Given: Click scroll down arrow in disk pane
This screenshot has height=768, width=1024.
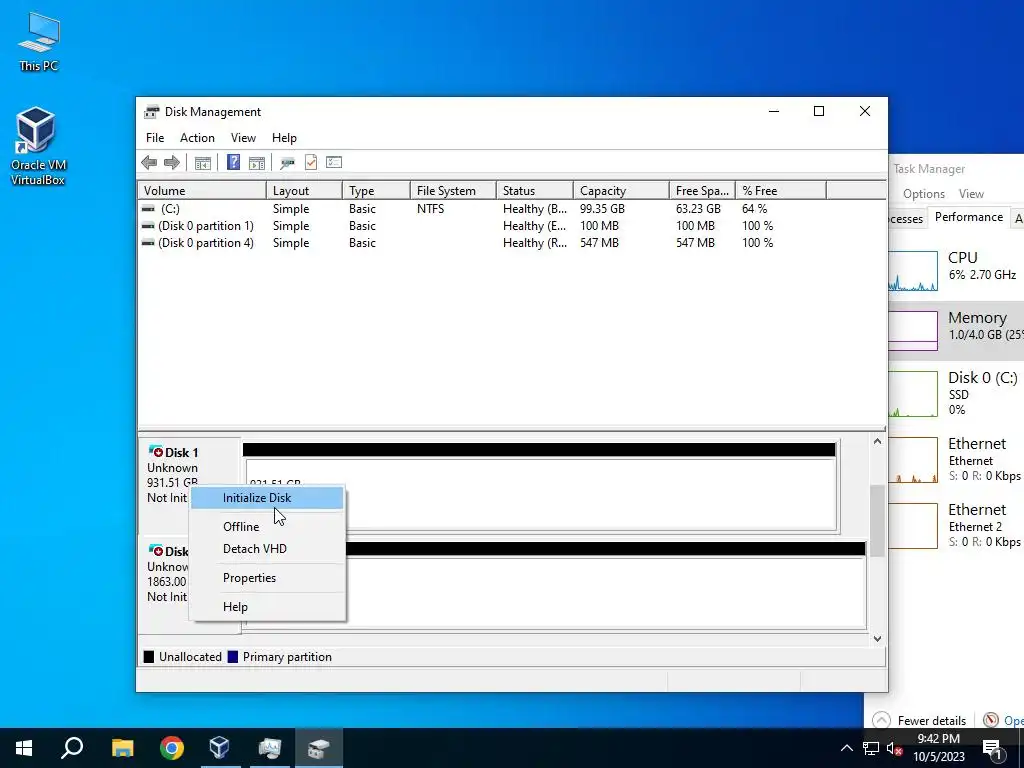Looking at the screenshot, I should coord(878,639).
